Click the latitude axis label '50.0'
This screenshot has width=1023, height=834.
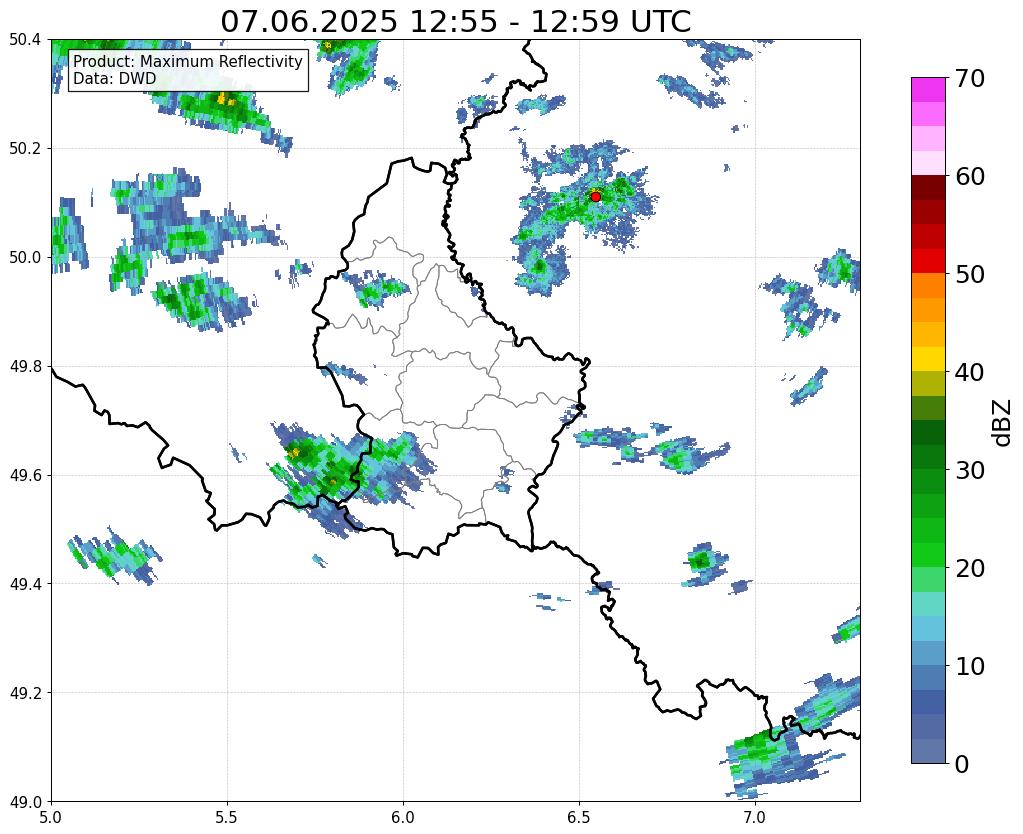point(25,258)
